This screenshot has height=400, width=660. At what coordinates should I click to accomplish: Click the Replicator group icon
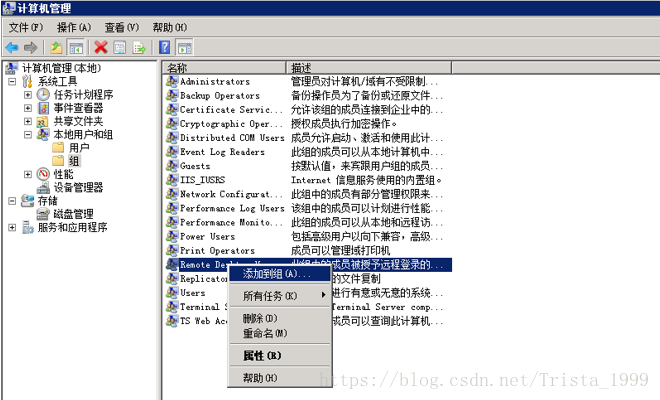pos(172,278)
